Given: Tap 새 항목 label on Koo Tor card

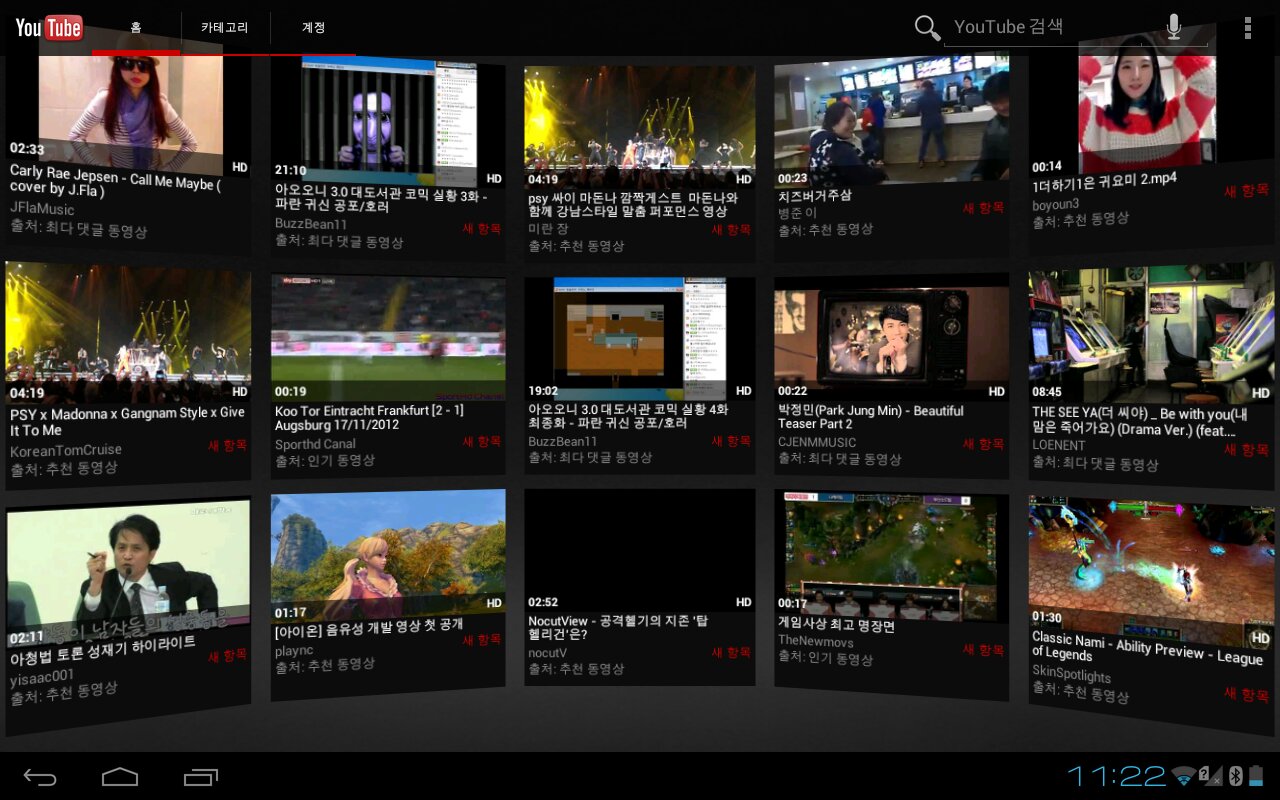Looking at the screenshot, I should [x=482, y=441].
